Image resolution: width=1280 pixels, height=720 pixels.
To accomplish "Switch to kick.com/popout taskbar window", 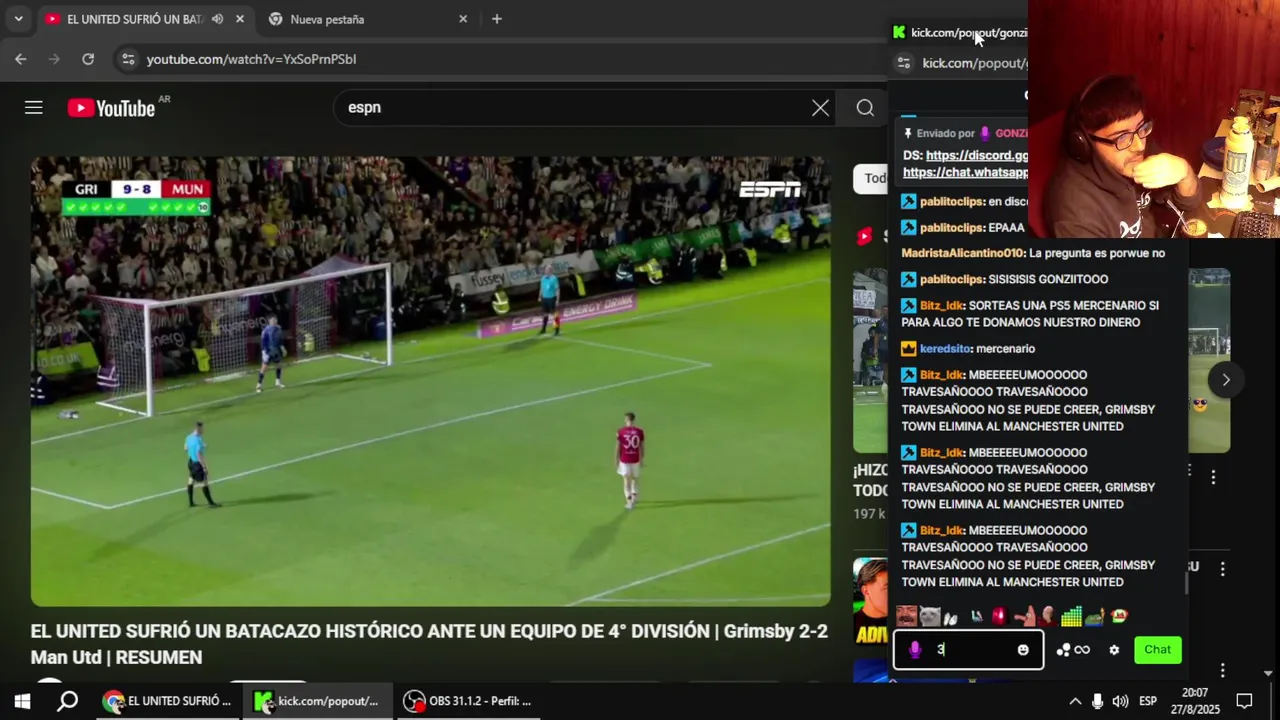I will point(316,701).
